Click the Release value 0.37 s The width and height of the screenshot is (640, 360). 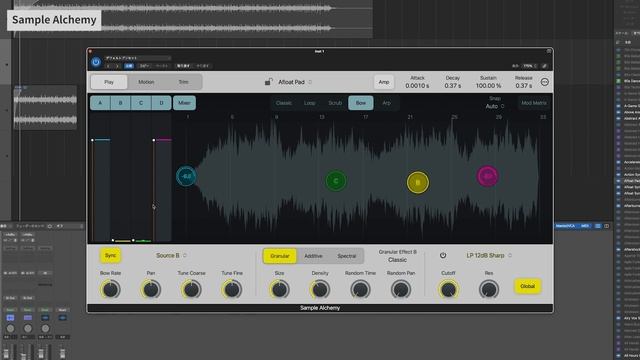pos(523,86)
